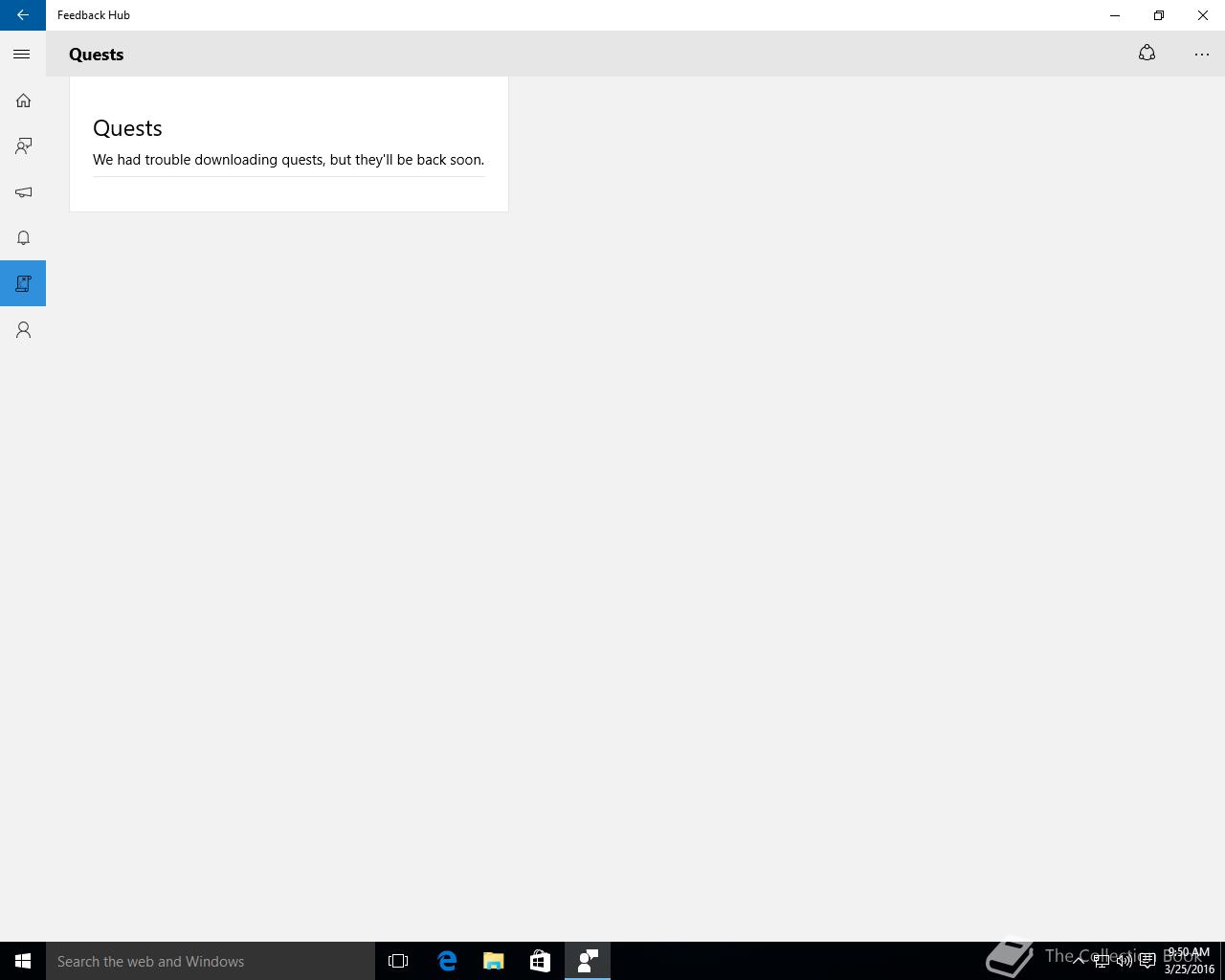Open Announcements megaphone in sidebar

tap(23, 192)
